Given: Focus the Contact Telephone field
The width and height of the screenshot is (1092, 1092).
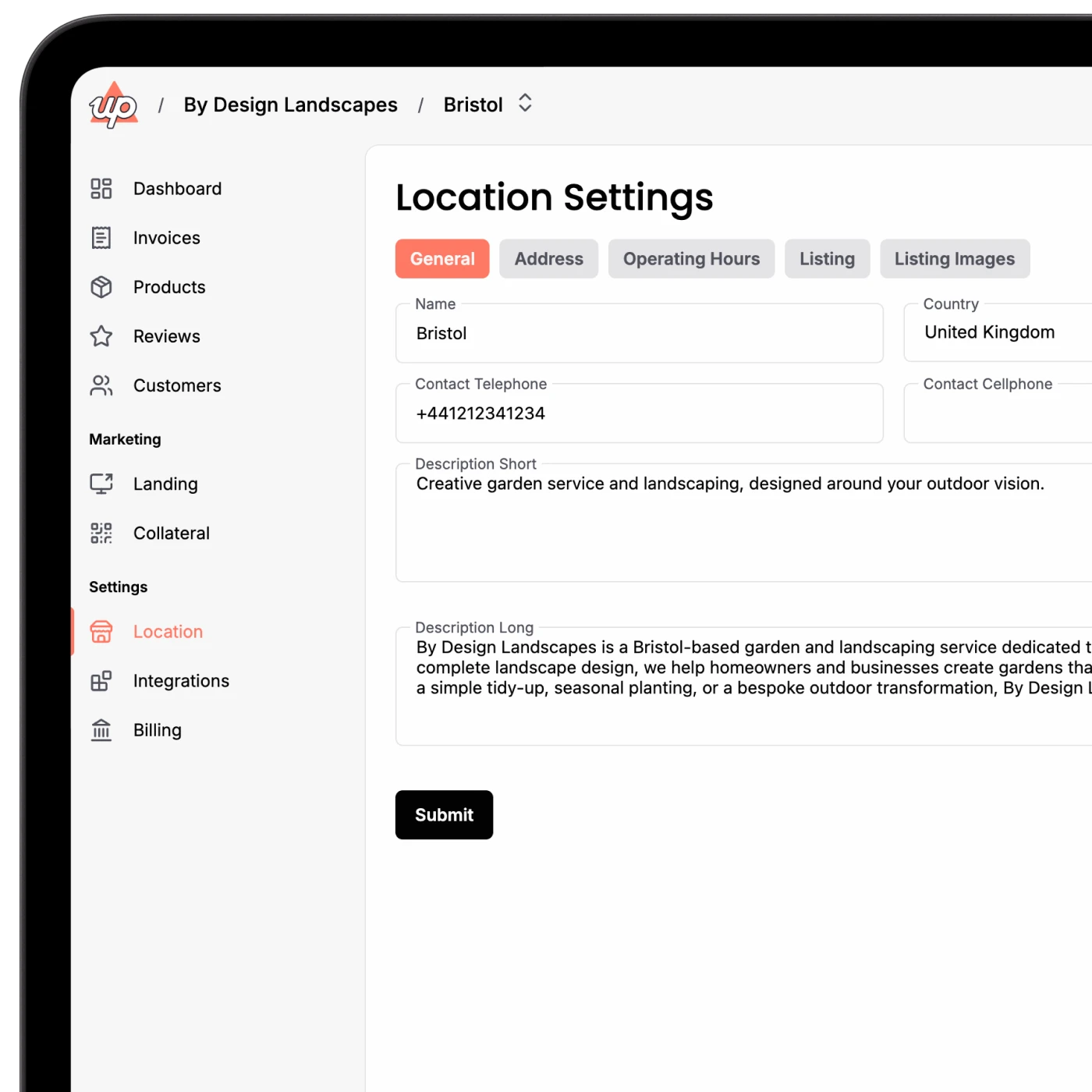Looking at the screenshot, I should [640, 413].
